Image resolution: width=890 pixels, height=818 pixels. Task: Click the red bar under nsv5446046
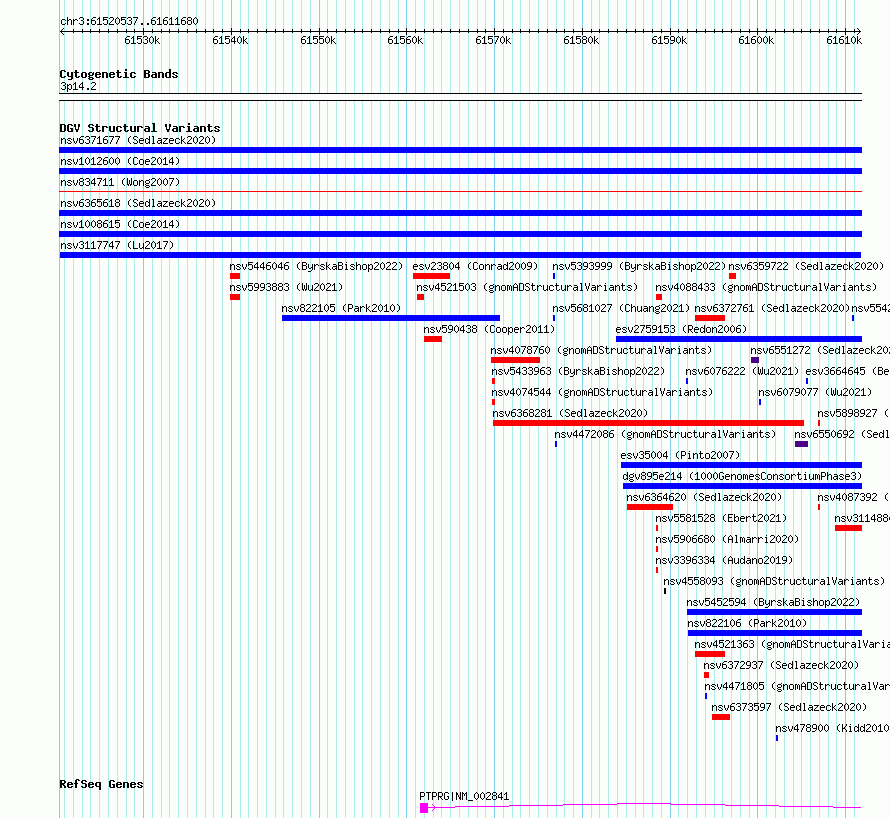point(235,276)
